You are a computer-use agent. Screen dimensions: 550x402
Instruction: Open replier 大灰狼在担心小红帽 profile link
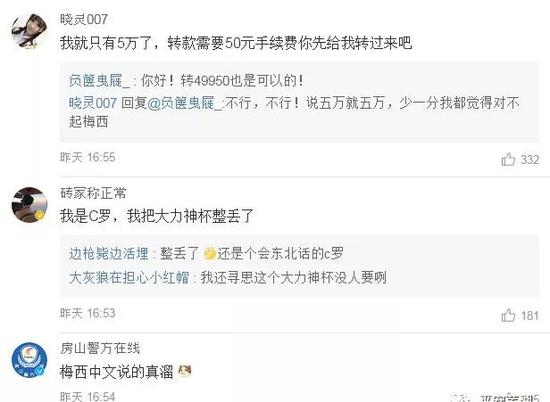tap(129, 277)
